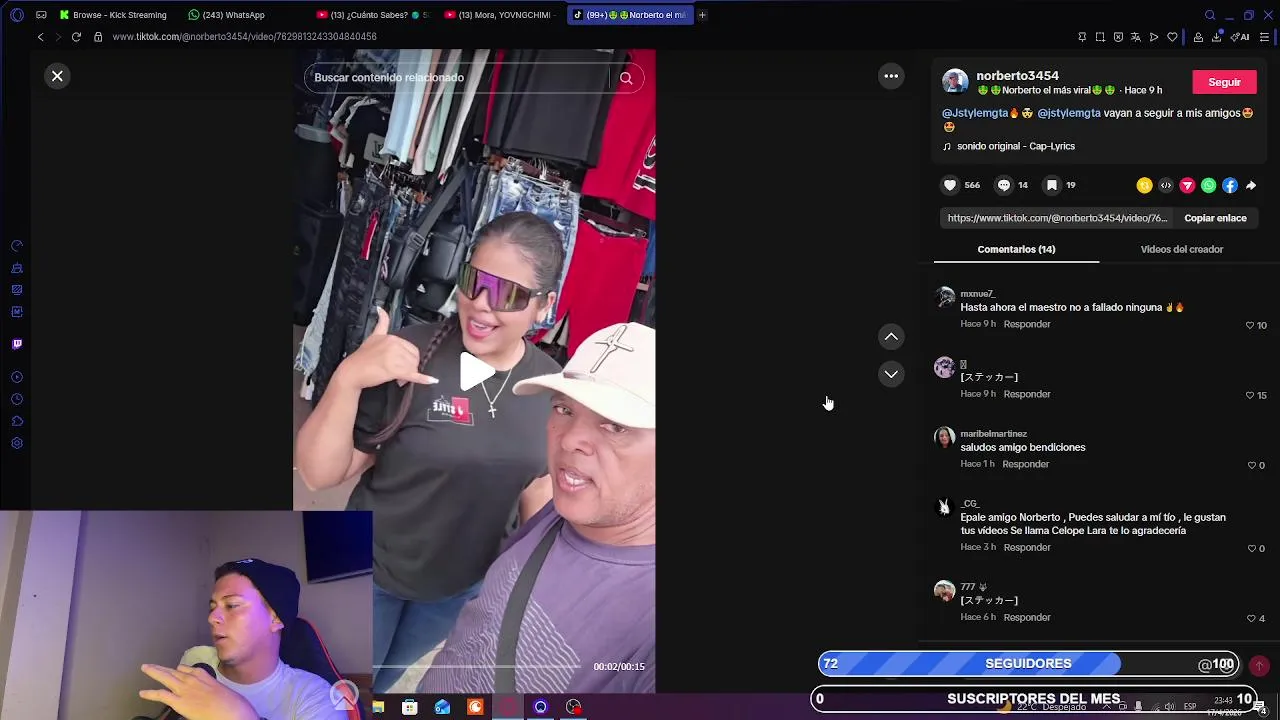Open a new browser tab with plus
1280x720 pixels.
point(702,15)
